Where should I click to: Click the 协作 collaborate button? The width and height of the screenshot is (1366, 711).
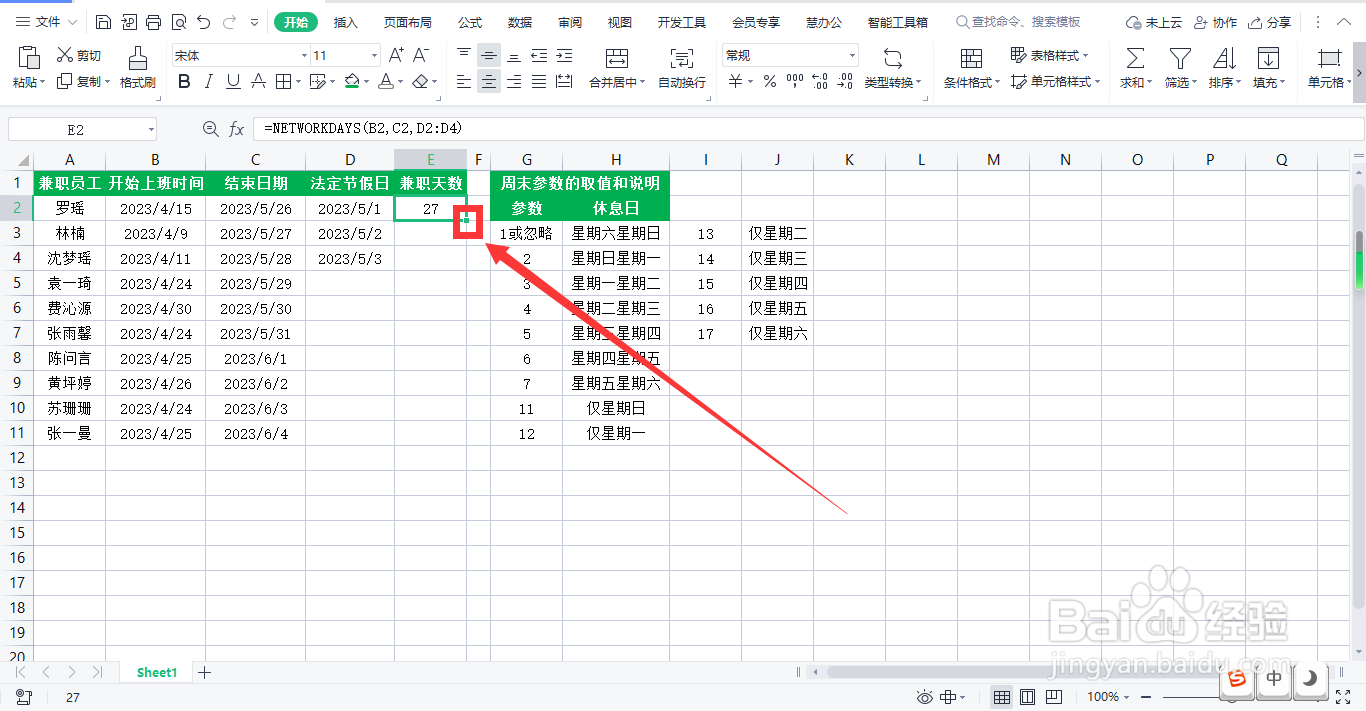pyautogui.click(x=1215, y=22)
